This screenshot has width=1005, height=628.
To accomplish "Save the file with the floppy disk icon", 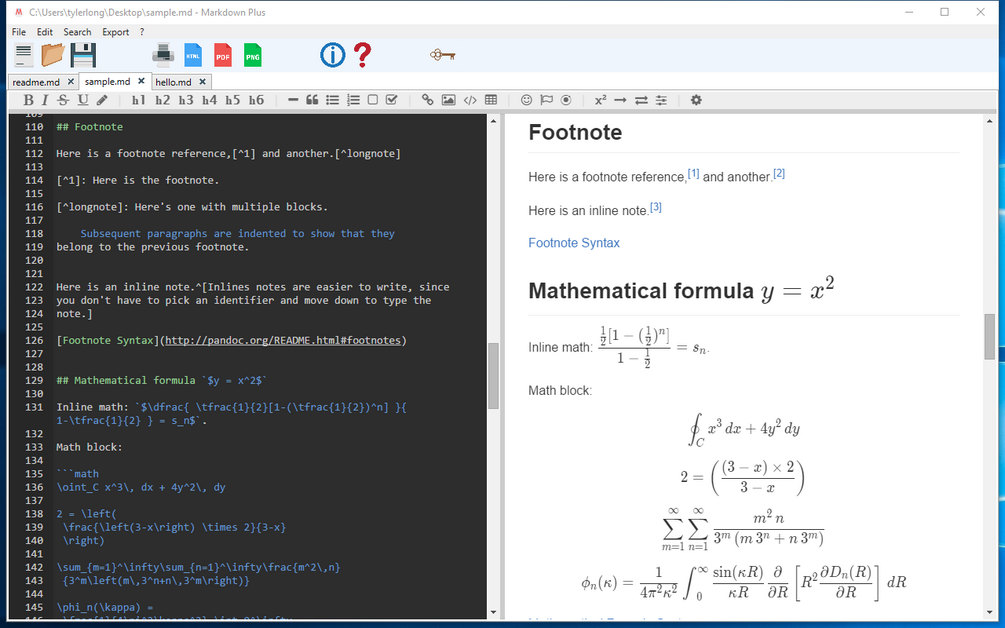I will pos(83,55).
